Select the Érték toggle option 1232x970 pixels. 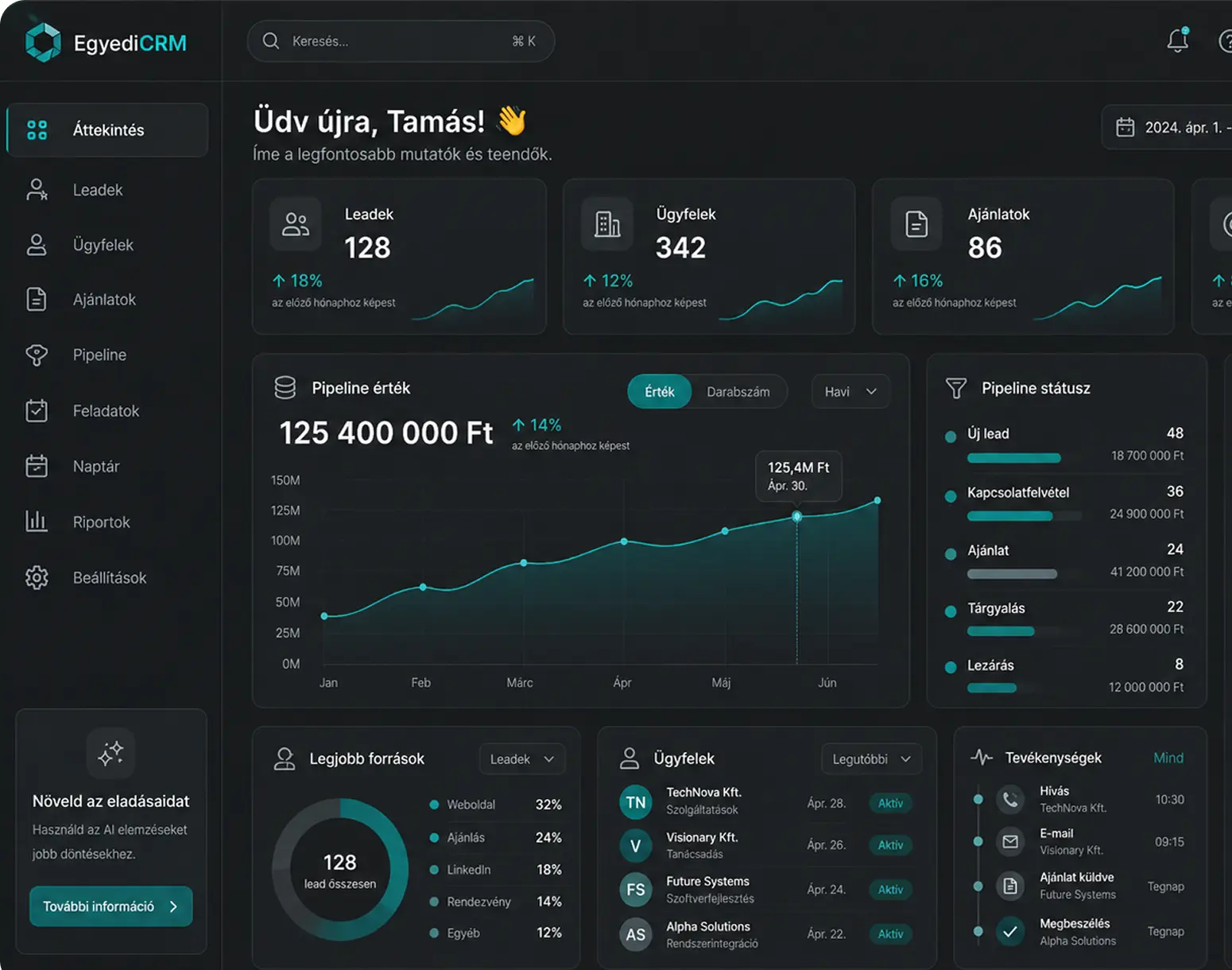coord(660,392)
